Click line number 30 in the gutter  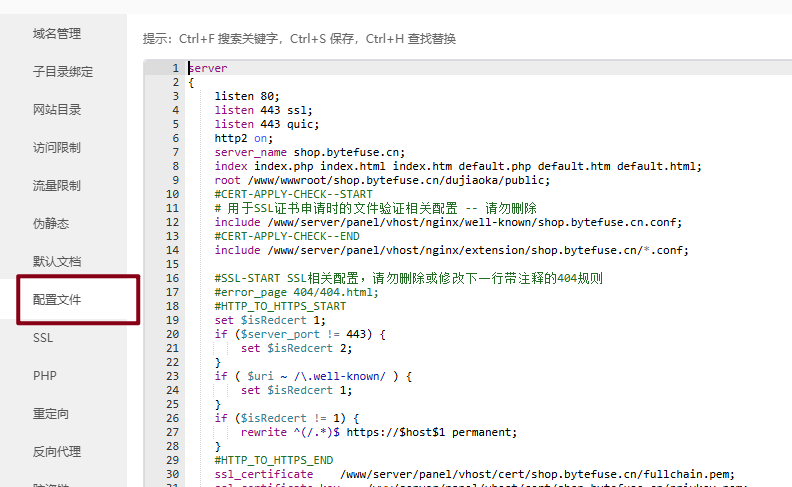(172, 474)
